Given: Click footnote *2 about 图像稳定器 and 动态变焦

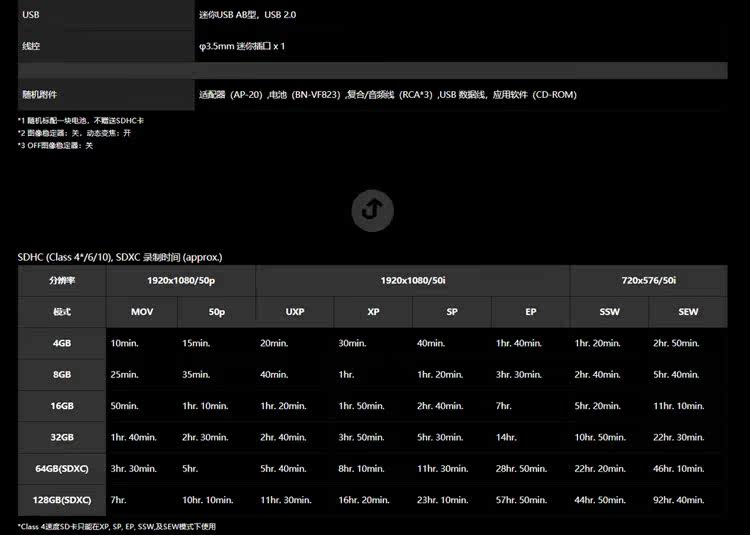Looking at the screenshot, I should pos(74,133).
